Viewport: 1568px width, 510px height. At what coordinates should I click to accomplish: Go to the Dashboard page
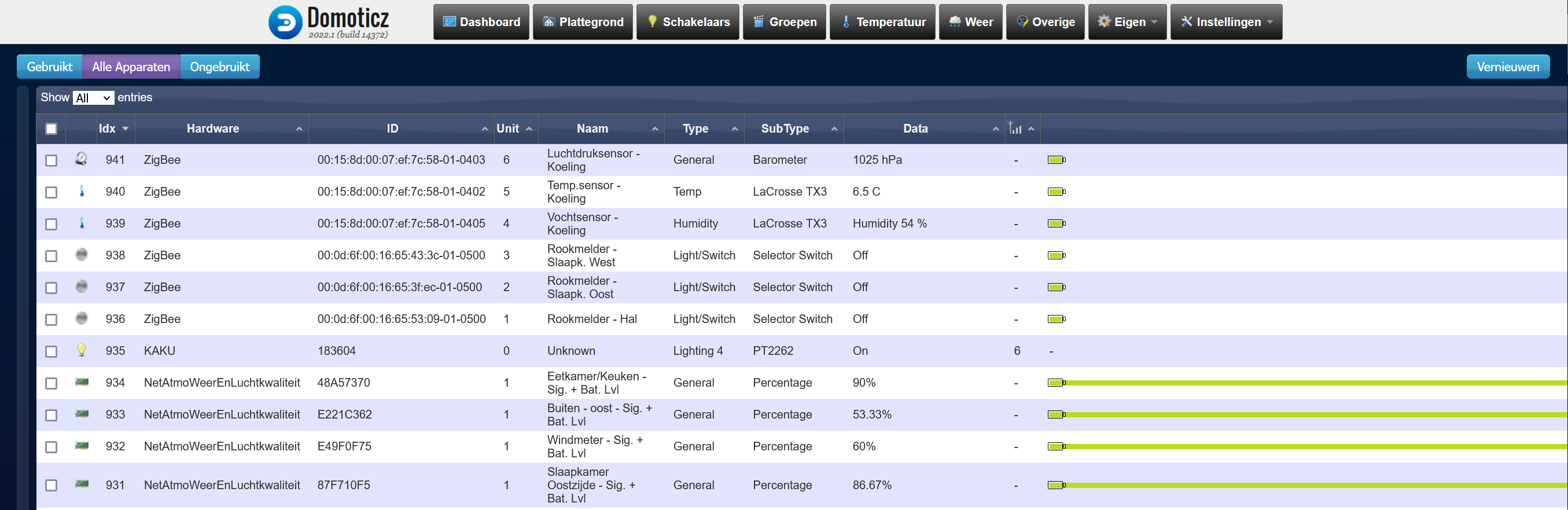tap(481, 22)
